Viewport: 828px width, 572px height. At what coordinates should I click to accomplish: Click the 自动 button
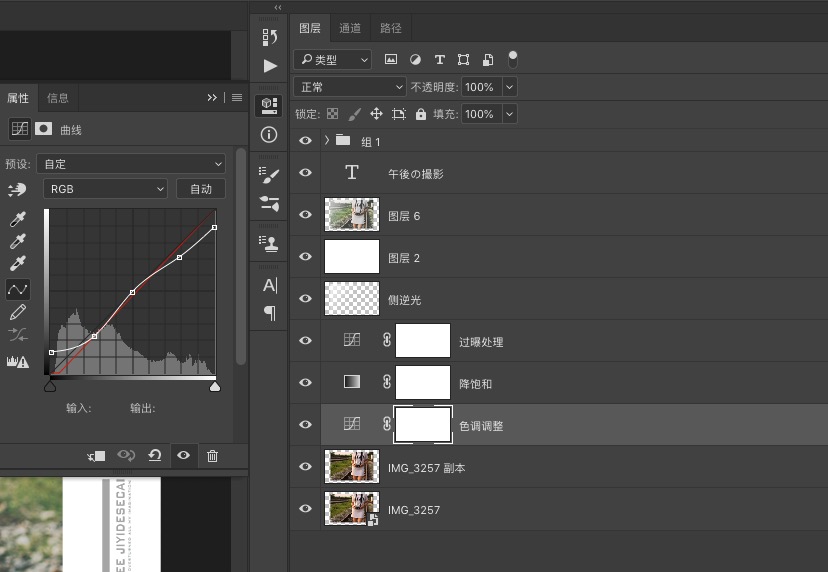(201, 189)
